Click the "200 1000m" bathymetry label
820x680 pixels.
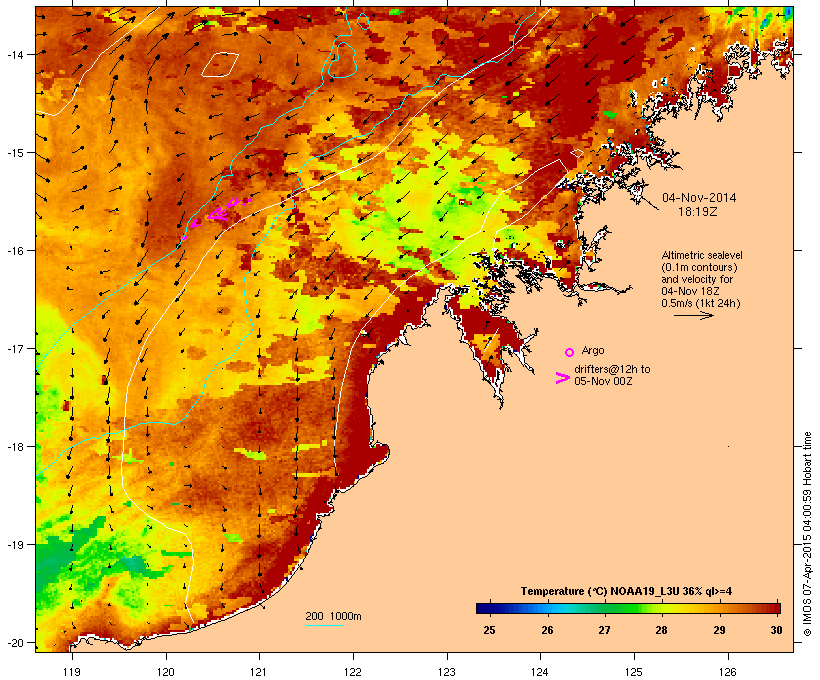[x=333, y=616]
